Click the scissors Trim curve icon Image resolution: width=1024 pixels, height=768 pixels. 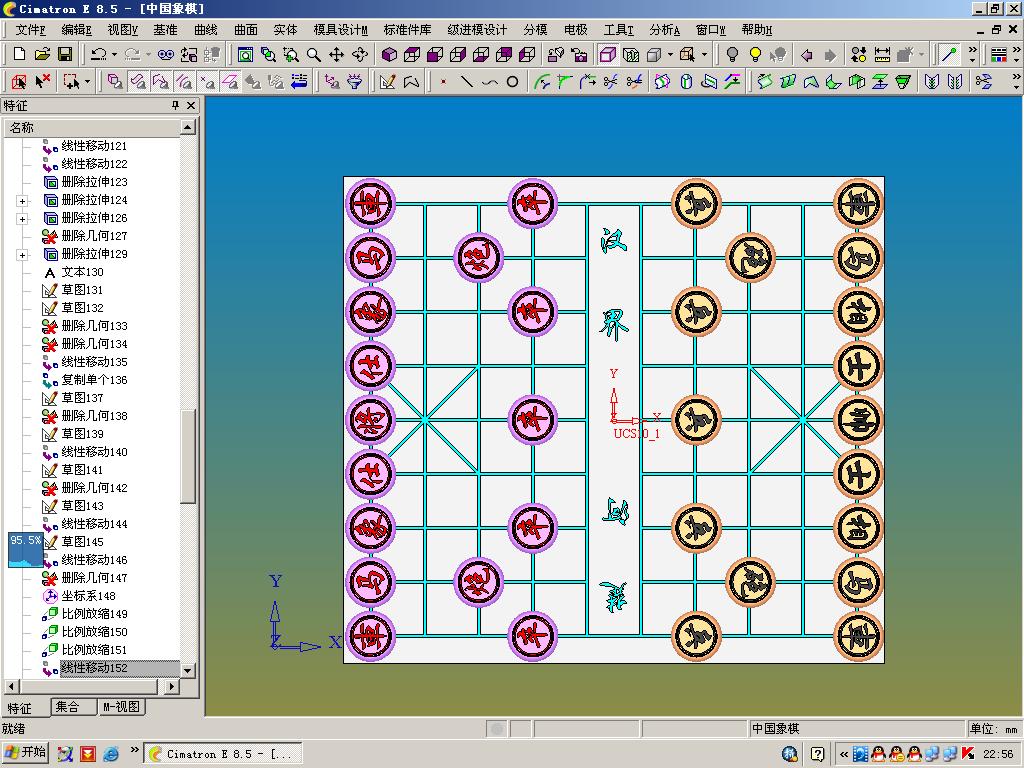[611, 82]
